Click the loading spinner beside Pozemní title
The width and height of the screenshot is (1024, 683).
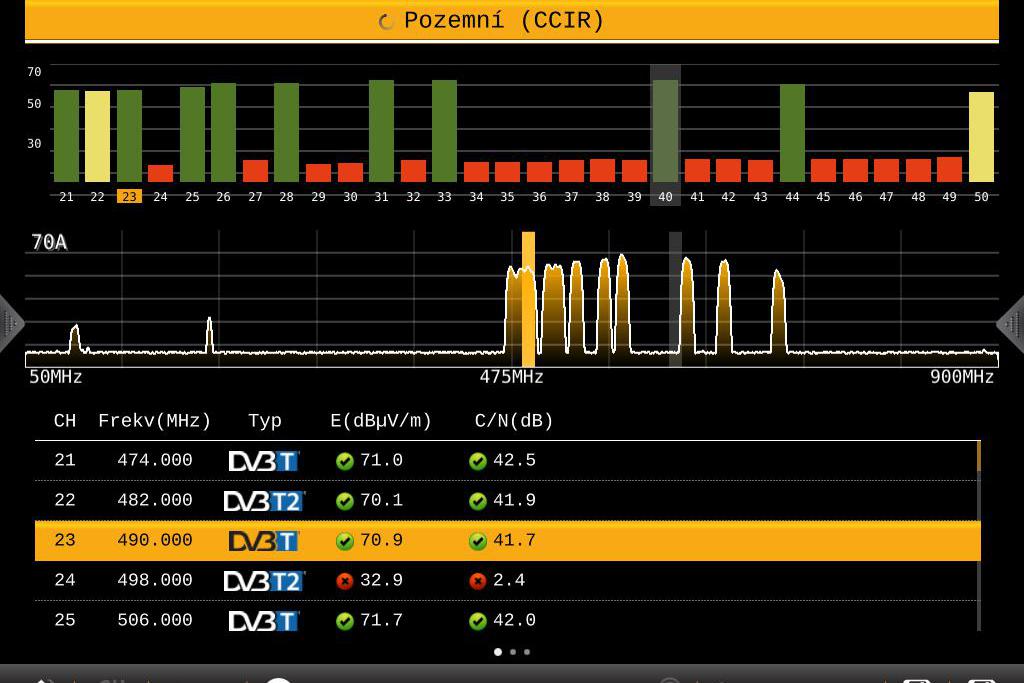pyautogui.click(x=386, y=22)
